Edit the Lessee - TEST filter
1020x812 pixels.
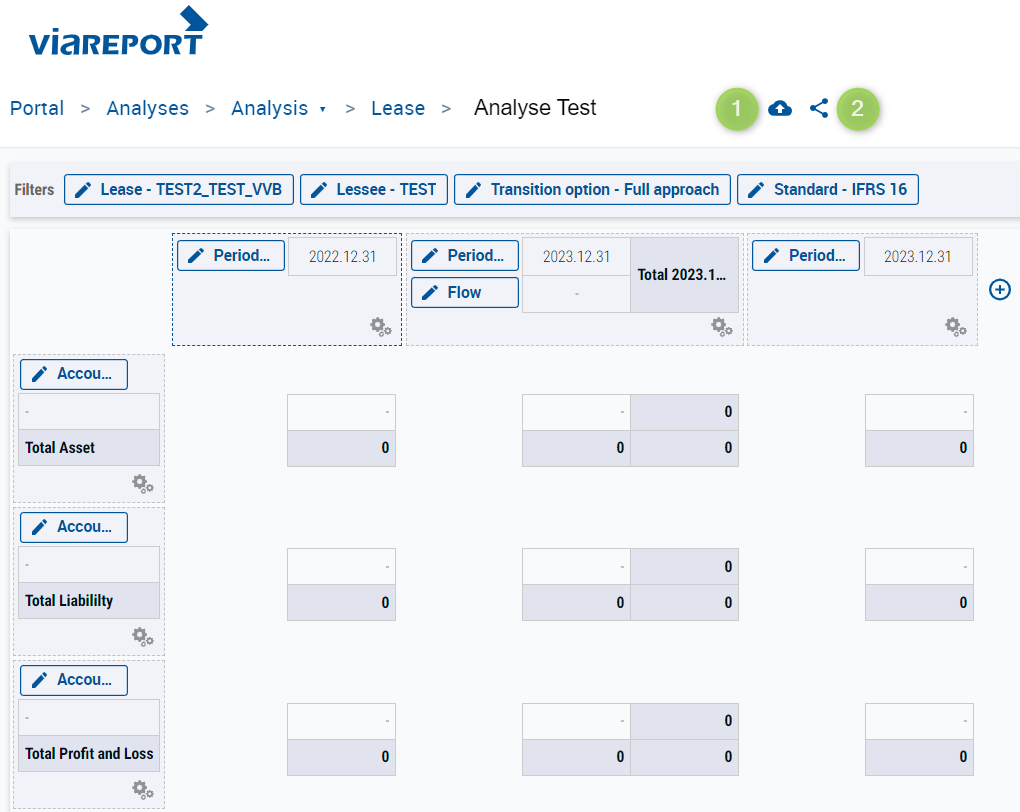click(374, 189)
